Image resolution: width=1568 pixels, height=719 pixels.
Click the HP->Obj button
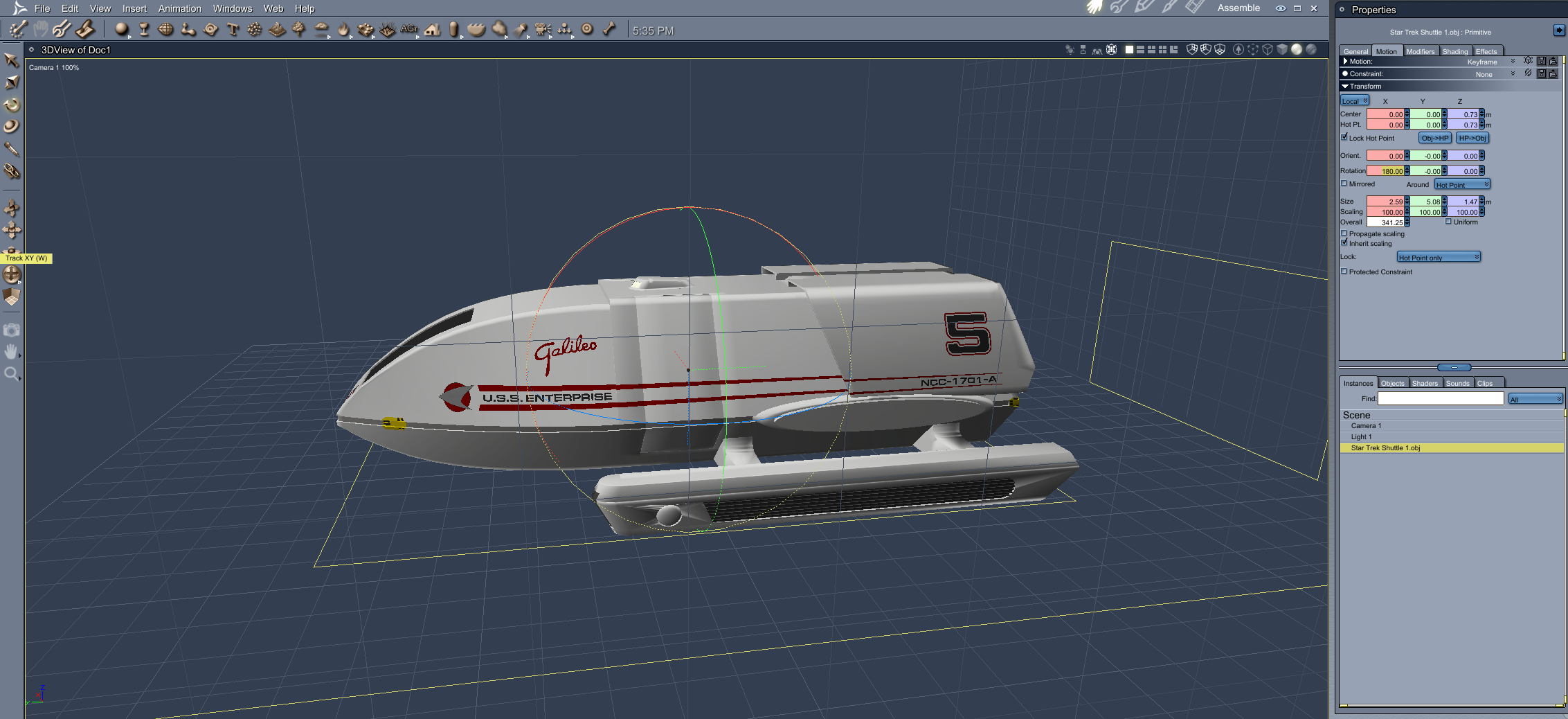pos(1472,138)
